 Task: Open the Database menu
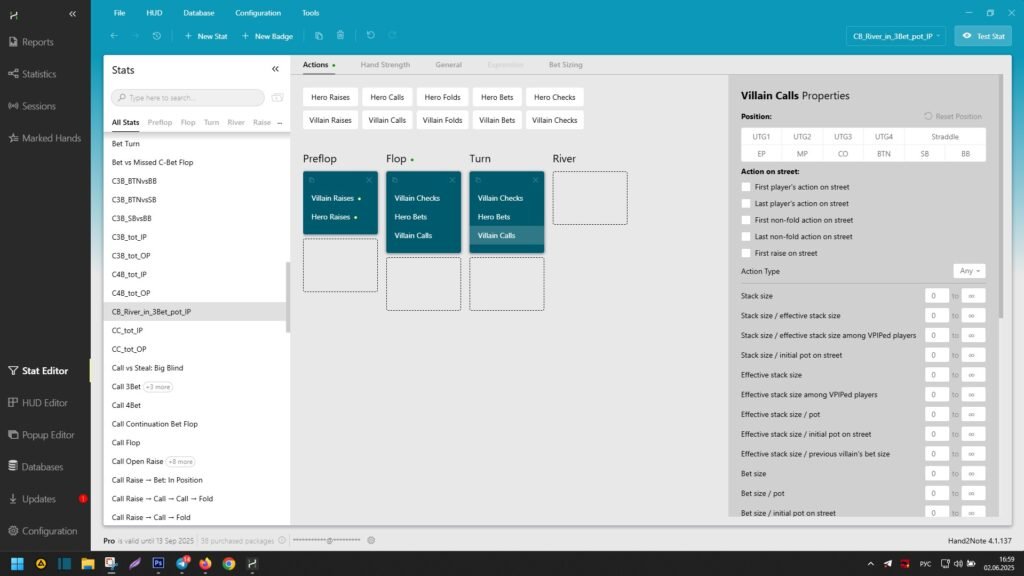pyautogui.click(x=198, y=13)
